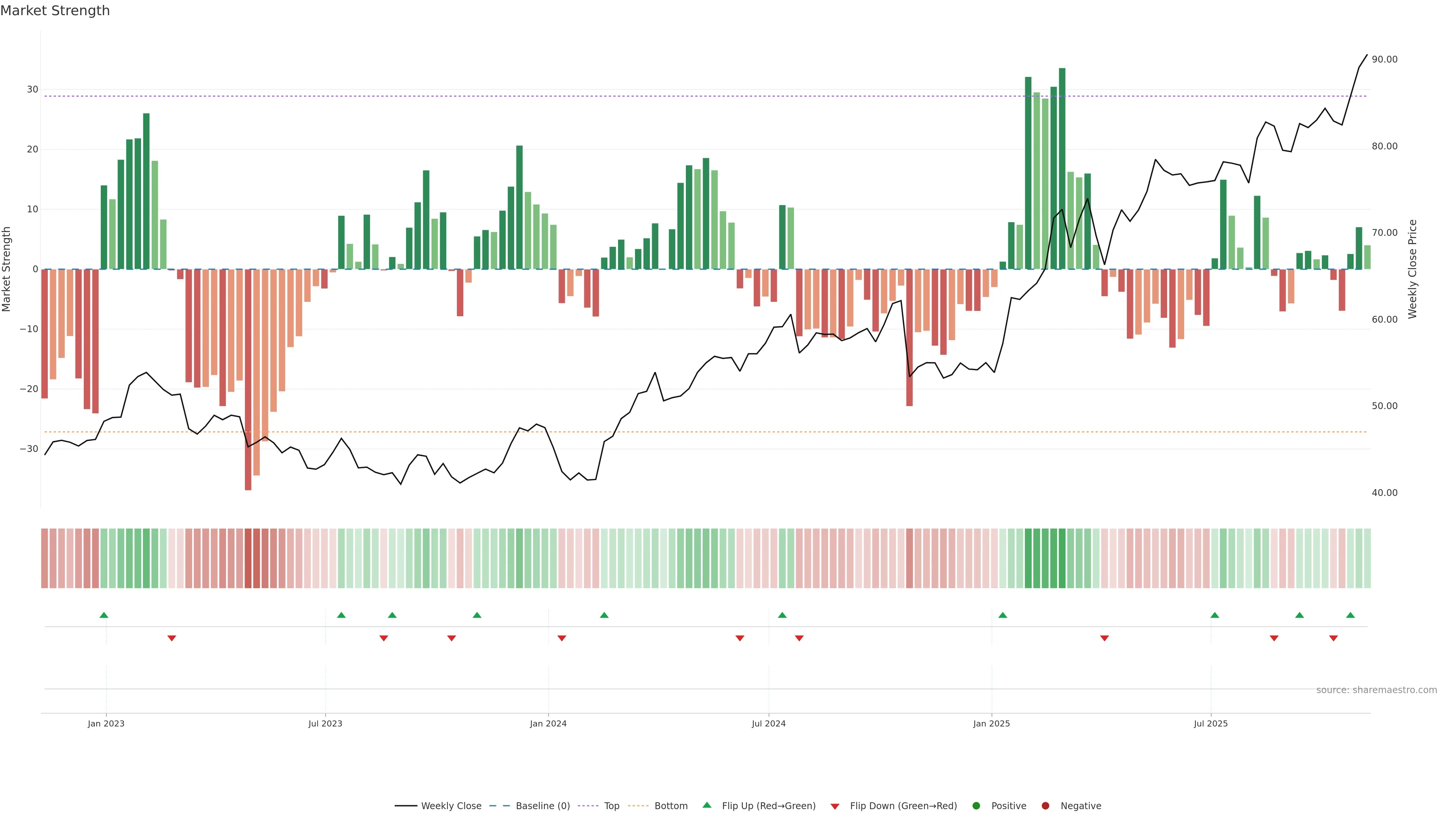
Task: Click the Jan 2024 x-axis label
Action: coord(548,723)
